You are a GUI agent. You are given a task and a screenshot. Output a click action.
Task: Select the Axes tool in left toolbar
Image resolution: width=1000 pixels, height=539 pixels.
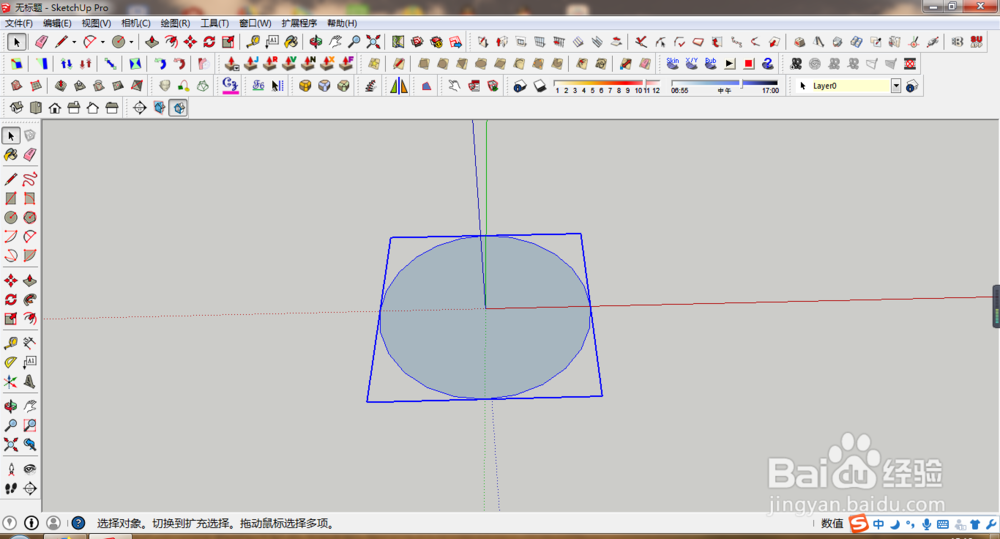click(x=11, y=381)
